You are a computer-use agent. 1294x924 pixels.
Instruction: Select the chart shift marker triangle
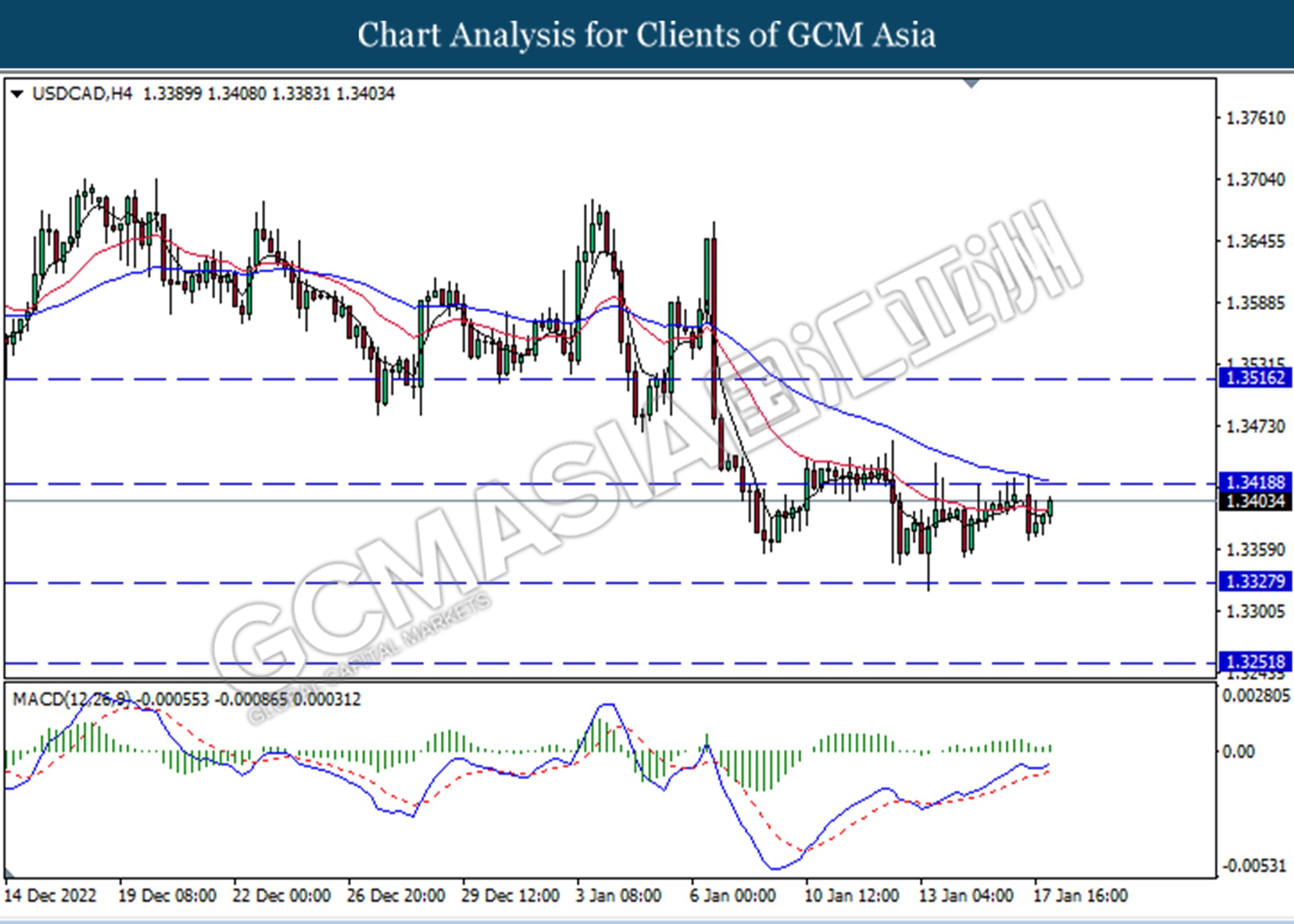pyautogui.click(x=971, y=83)
